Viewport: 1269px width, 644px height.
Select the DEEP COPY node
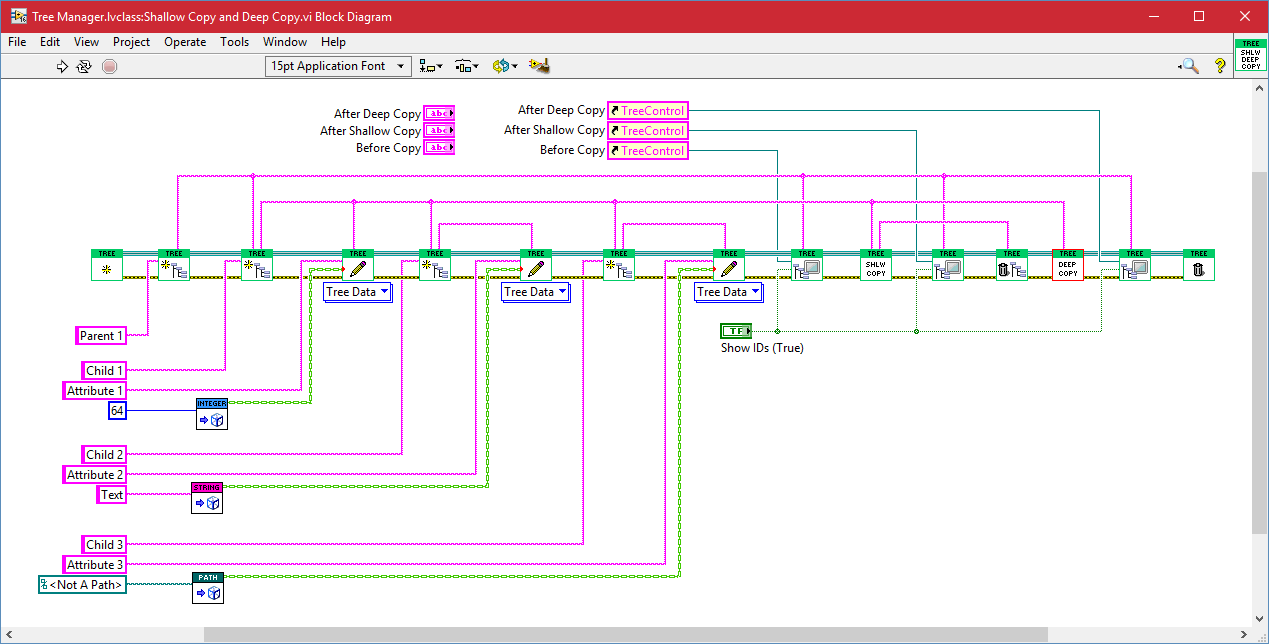point(1067,265)
